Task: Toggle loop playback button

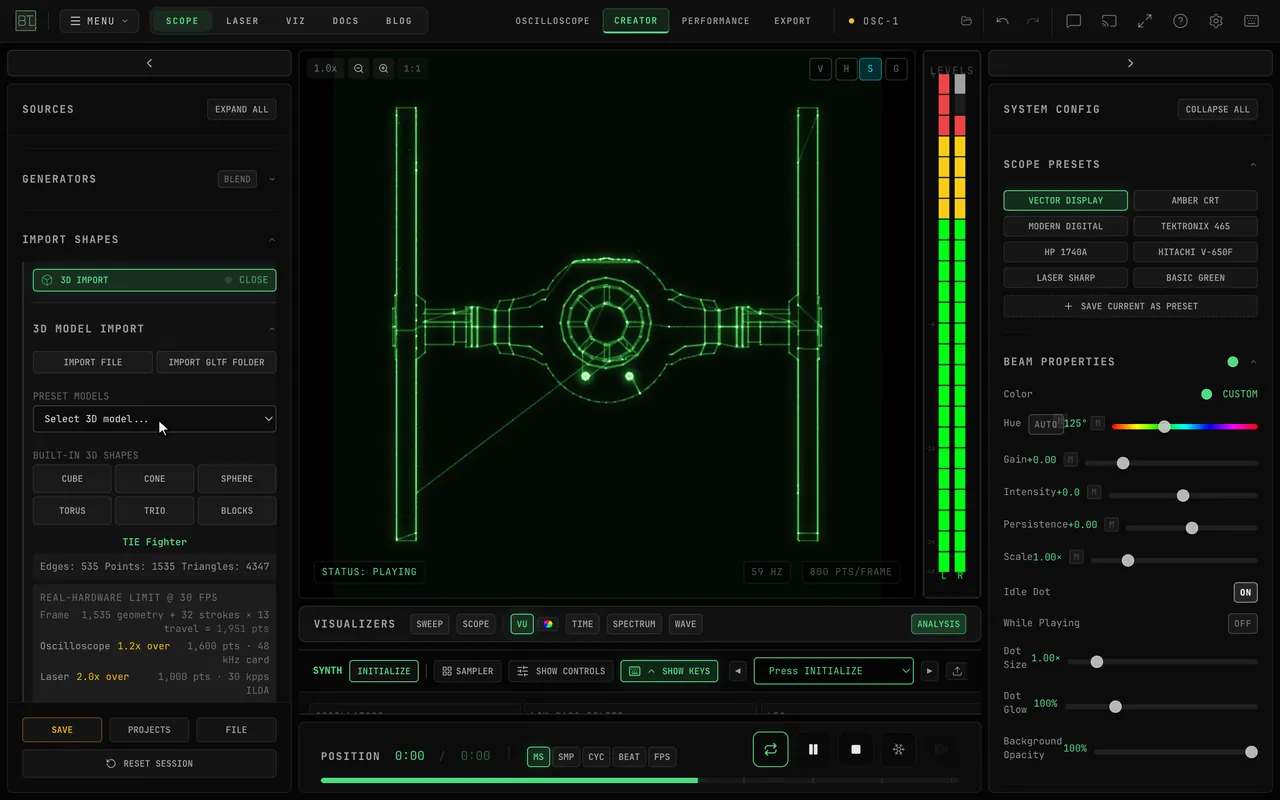Action: pos(770,749)
